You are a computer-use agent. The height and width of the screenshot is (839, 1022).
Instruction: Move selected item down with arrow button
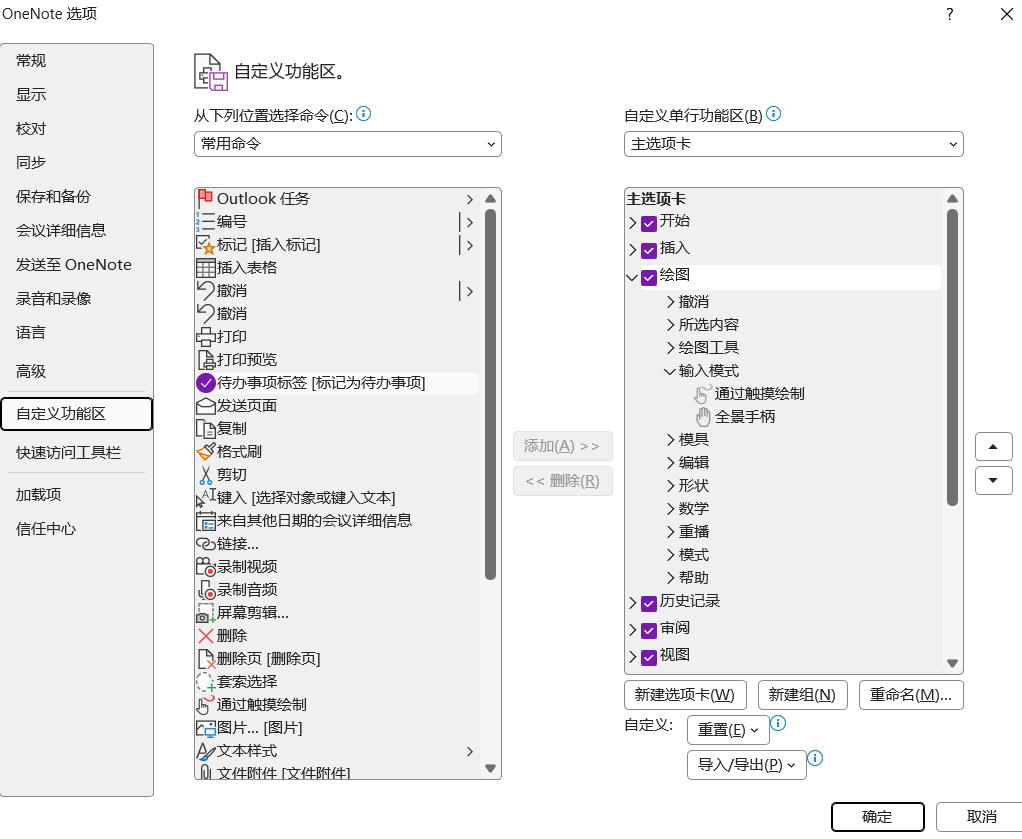click(993, 480)
